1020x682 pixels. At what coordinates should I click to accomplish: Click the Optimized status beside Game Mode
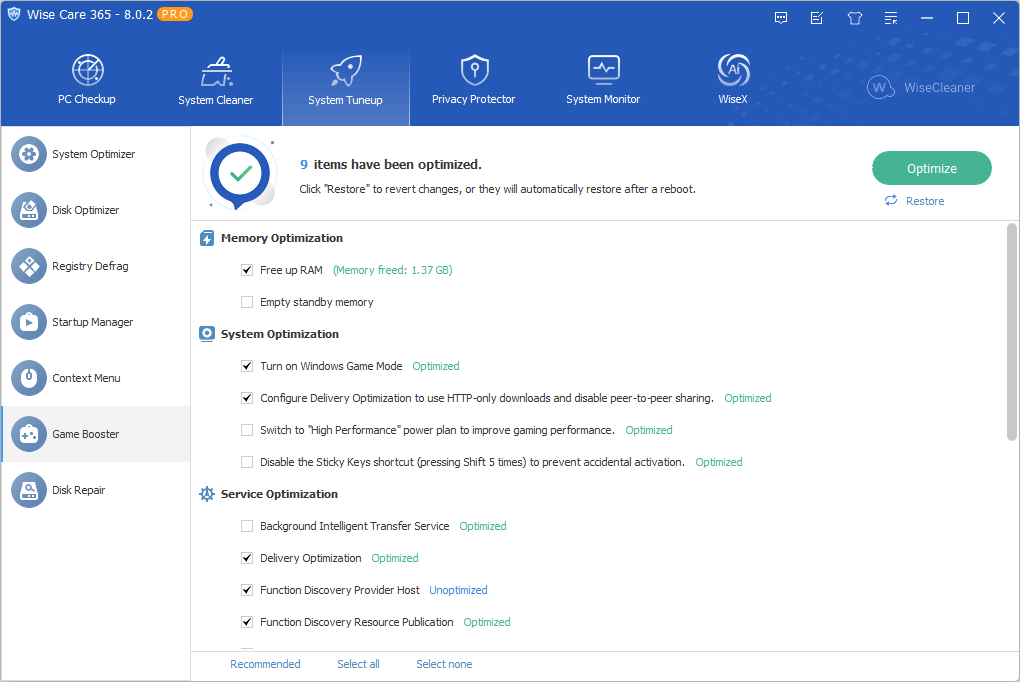436,366
